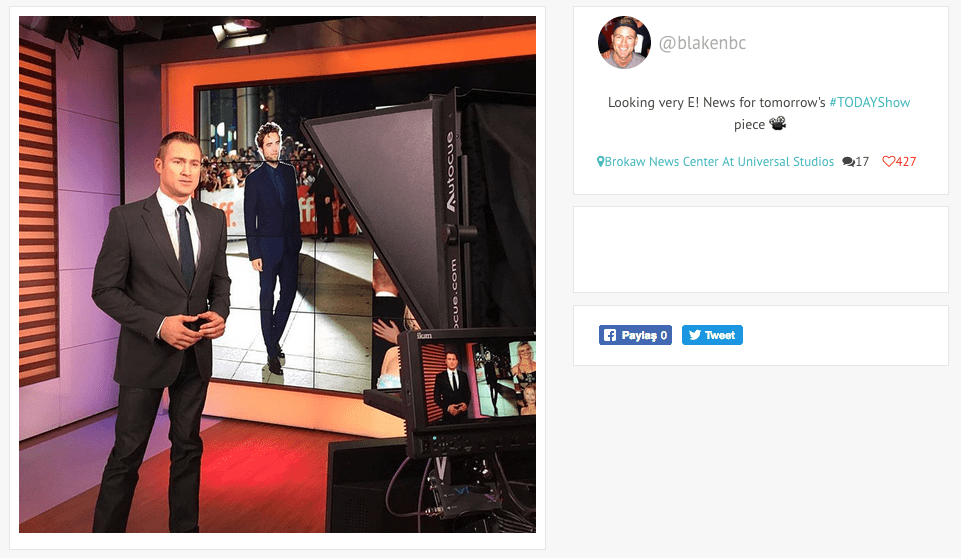
Task: Click the comment count 17
Action: [x=862, y=162]
